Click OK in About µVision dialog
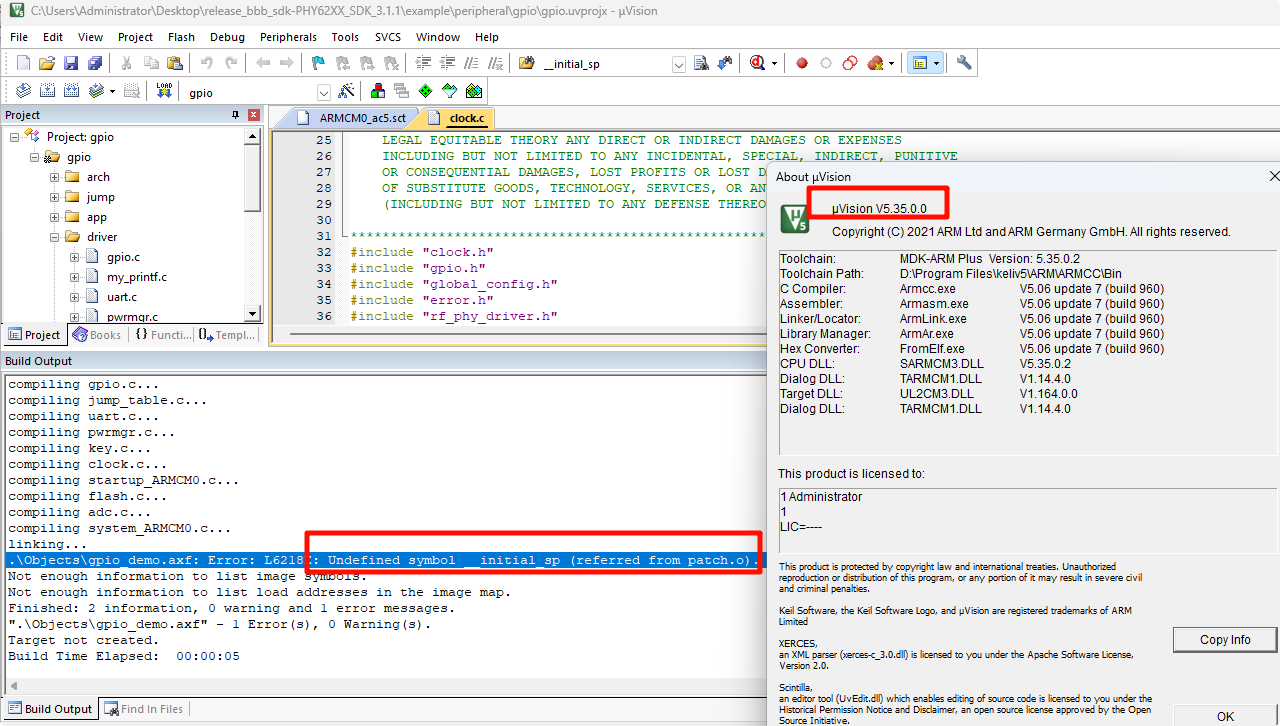The height and width of the screenshot is (726, 1280). [x=1225, y=716]
